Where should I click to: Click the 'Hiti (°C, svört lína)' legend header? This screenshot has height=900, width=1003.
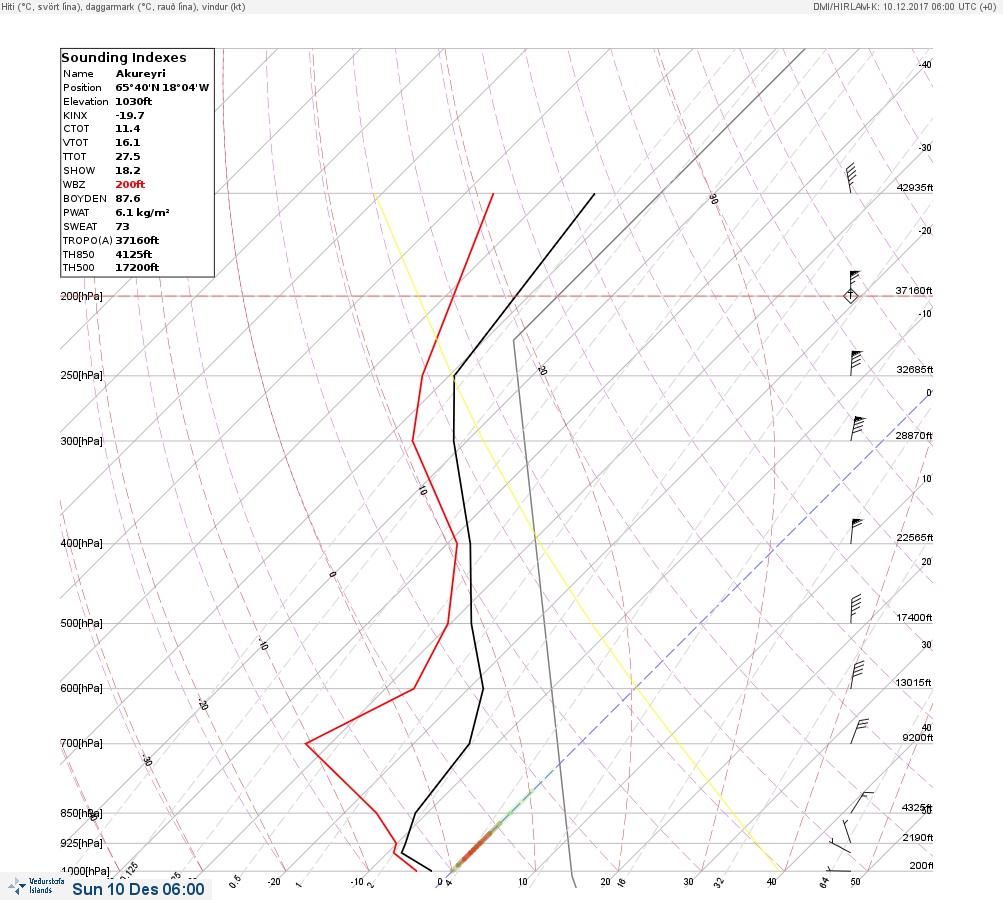[123, 6]
